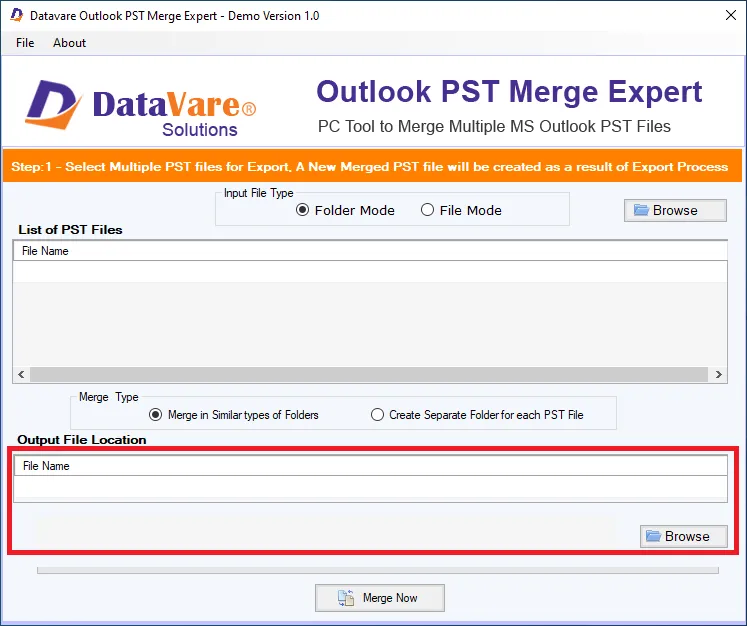Click the Merge Now button

pyautogui.click(x=380, y=598)
